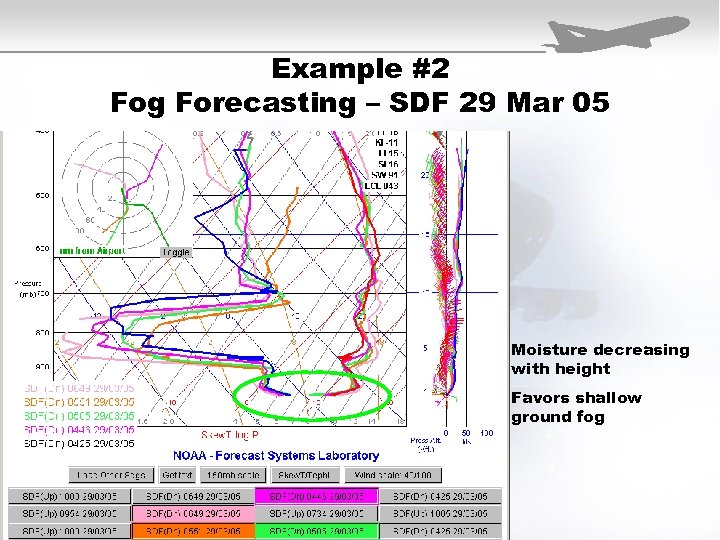The image size is (720, 540).
Task: Select the orange SDF(Dn) 0551 sounding button
Action: coord(193,531)
